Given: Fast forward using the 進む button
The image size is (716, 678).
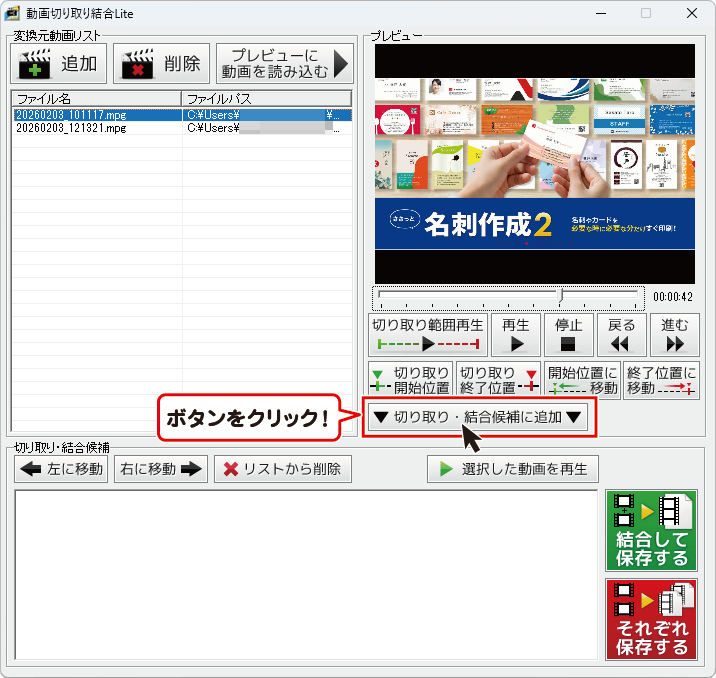Looking at the screenshot, I should [675, 335].
